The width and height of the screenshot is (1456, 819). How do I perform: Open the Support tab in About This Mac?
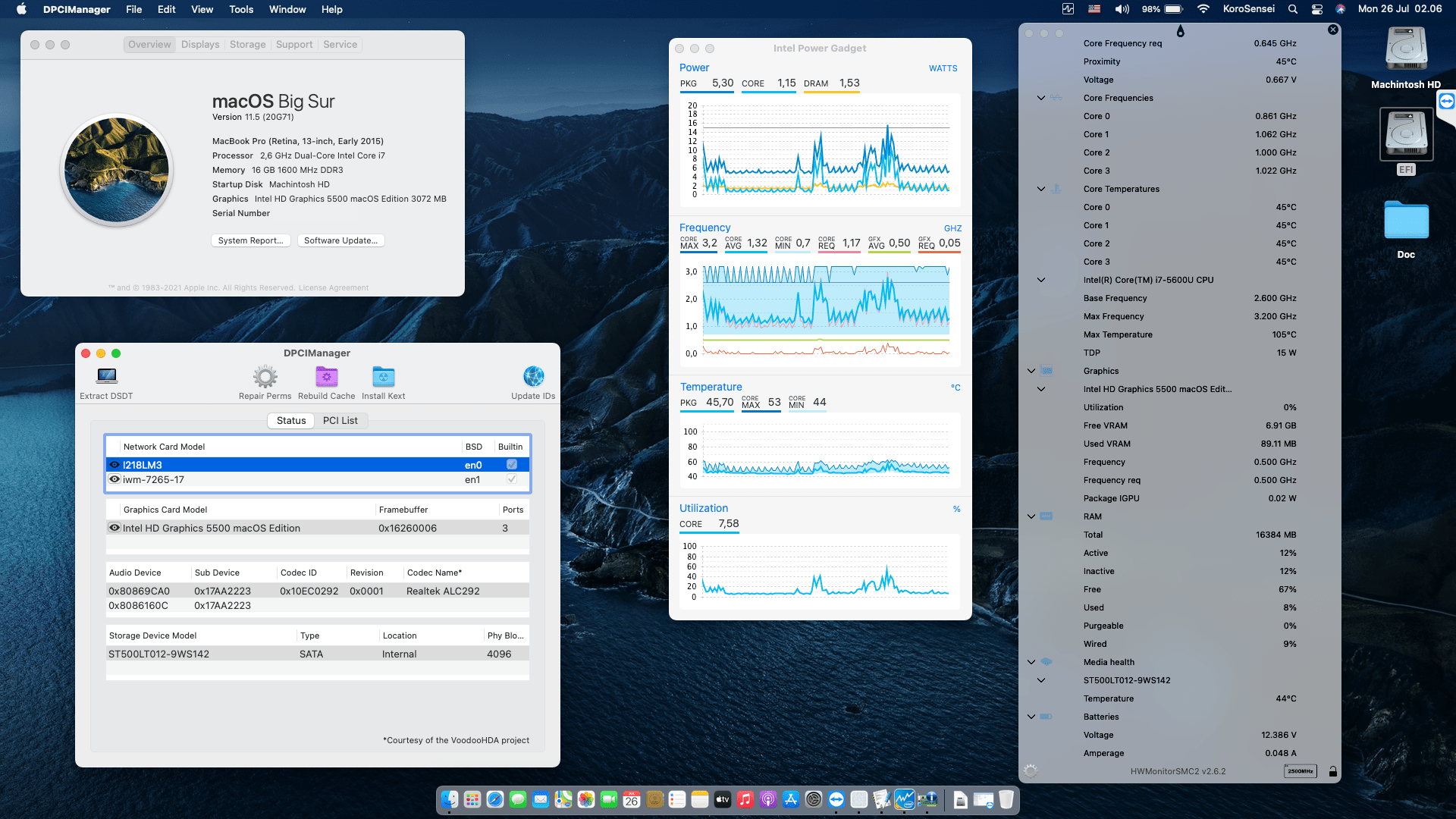[x=294, y=45]
